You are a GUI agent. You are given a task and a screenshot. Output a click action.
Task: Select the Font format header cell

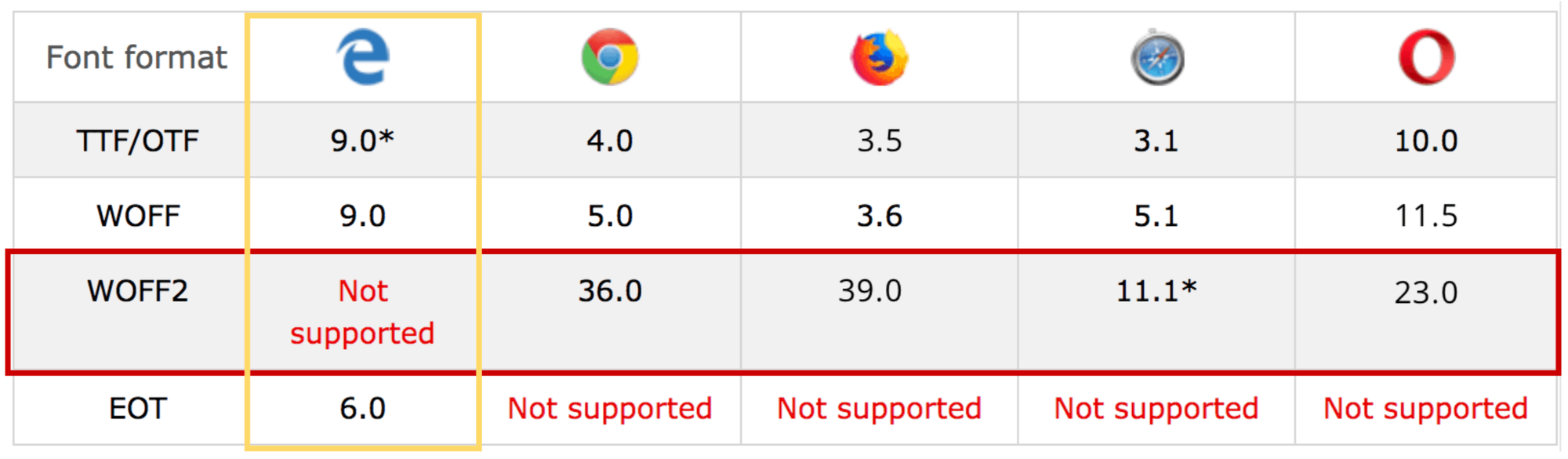136,58
